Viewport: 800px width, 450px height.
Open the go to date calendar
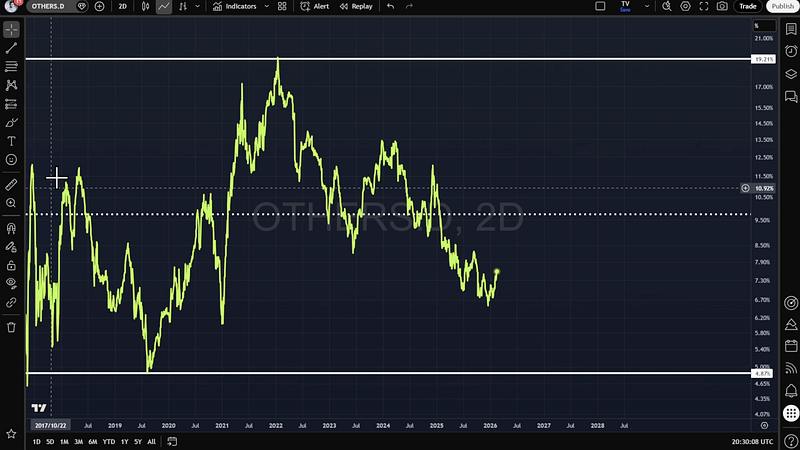tap(172, 442)
